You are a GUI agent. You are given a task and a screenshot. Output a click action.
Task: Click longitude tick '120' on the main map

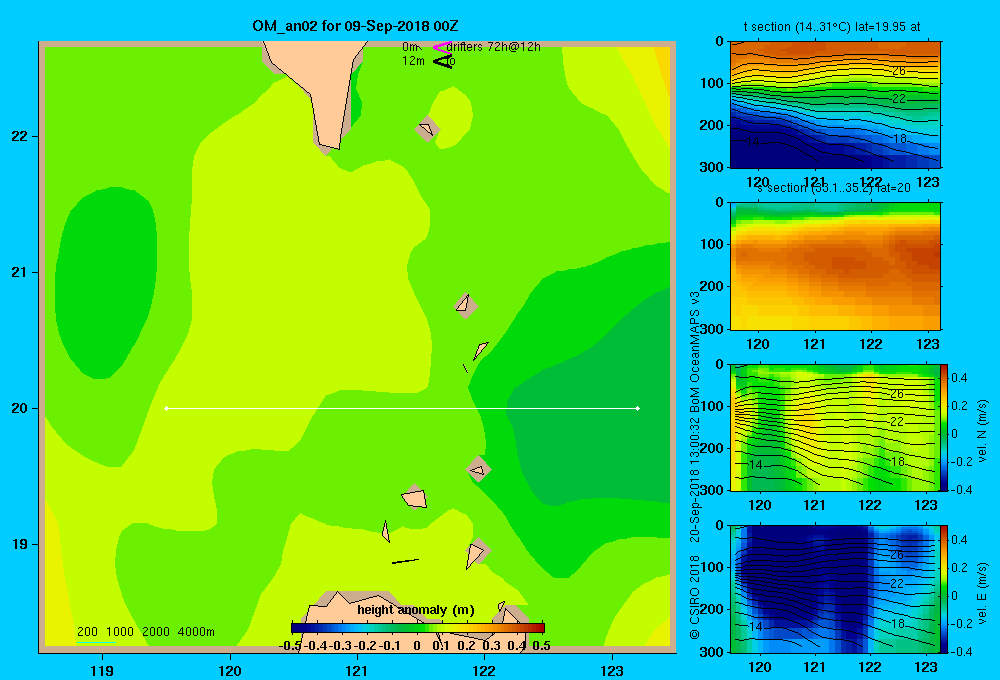(x=230, y=670)
